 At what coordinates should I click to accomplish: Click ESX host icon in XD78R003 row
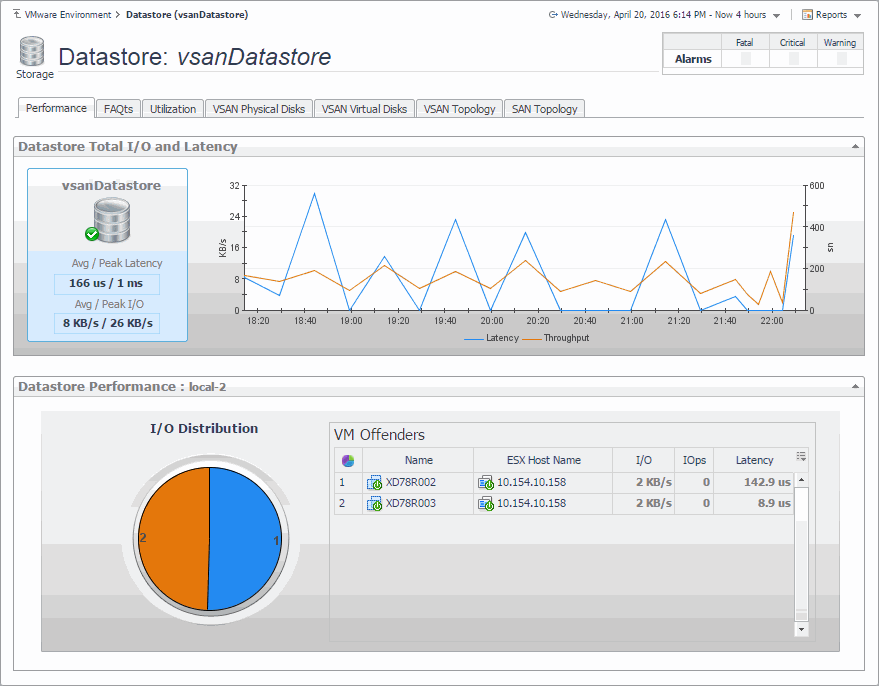click(485, 504)
